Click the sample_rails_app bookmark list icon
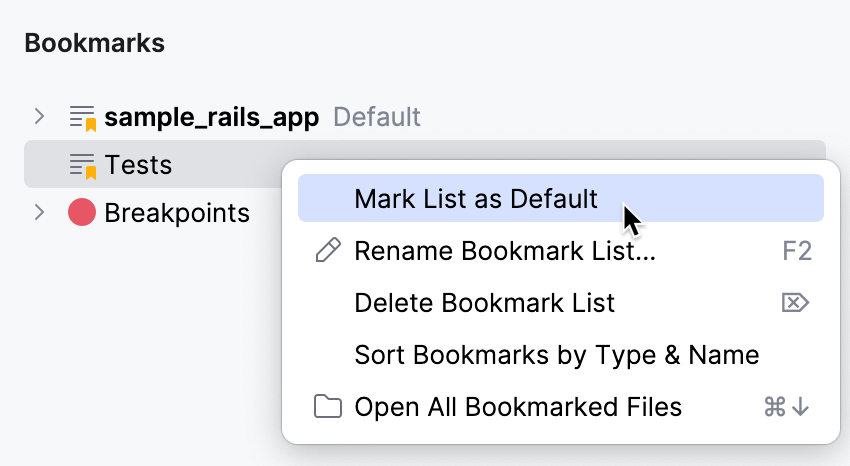Viewport: 850px width, 466px height. coord(82,118)
